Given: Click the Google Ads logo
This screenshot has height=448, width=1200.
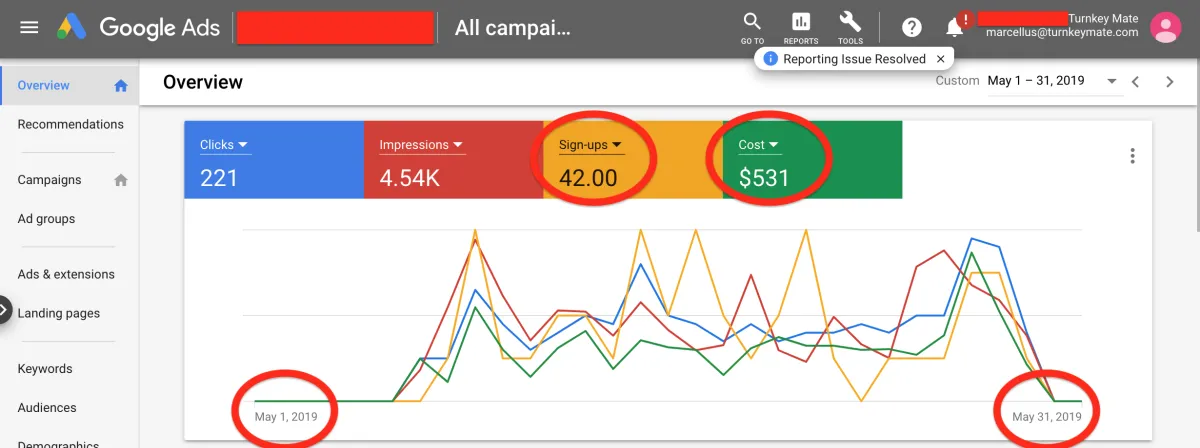Looking at the screenshot, I should point(138,27).
